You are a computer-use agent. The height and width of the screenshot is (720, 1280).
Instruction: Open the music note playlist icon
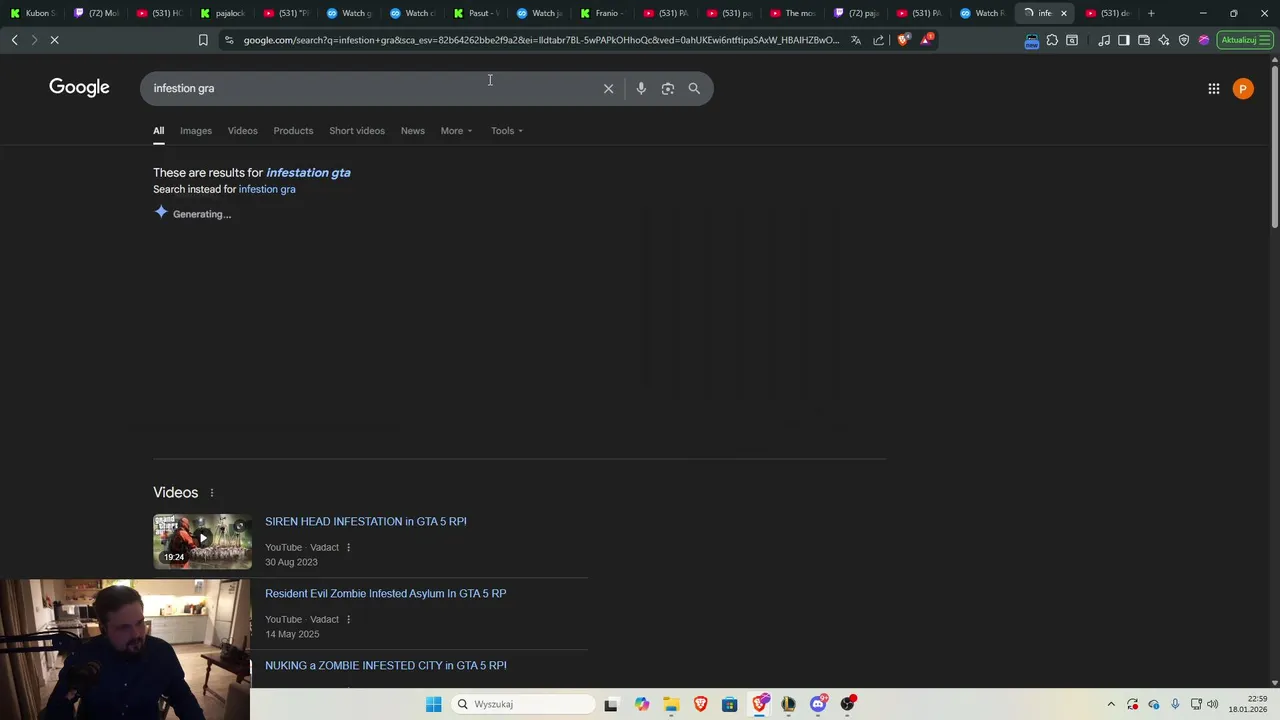tap(1104, 40)
